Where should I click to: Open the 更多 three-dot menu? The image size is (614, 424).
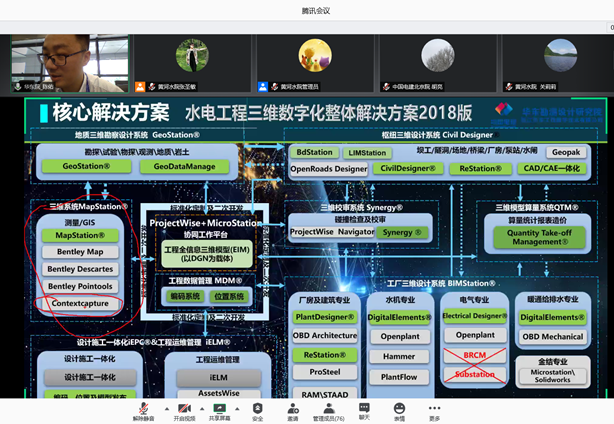point(434,408)
